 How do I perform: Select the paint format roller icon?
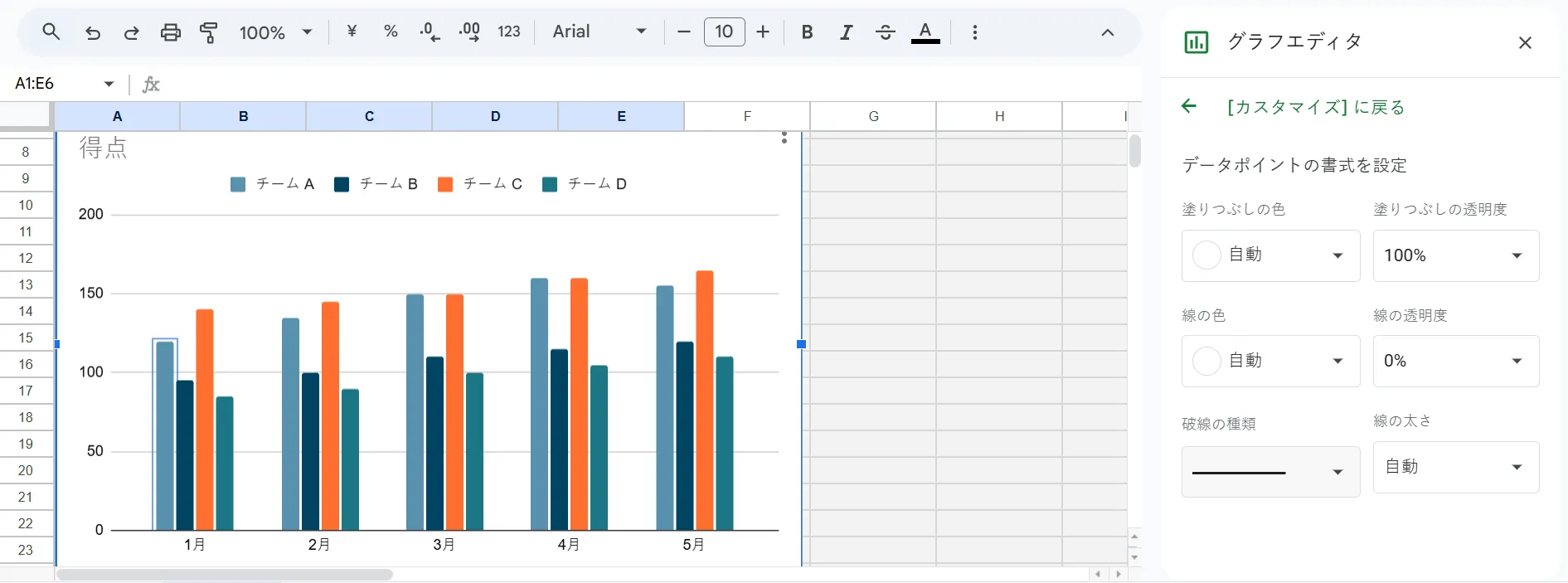209,32
